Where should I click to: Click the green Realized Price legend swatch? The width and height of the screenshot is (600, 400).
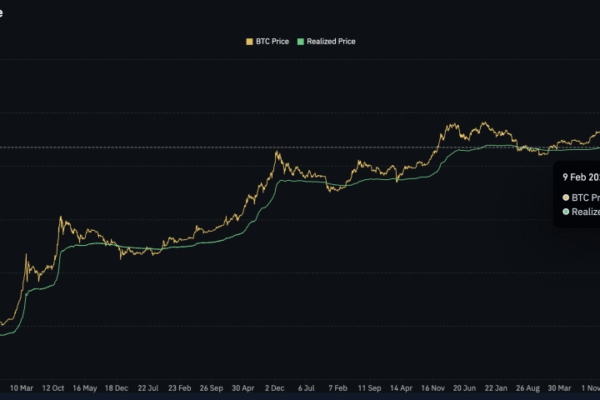(x=298, y=42)
